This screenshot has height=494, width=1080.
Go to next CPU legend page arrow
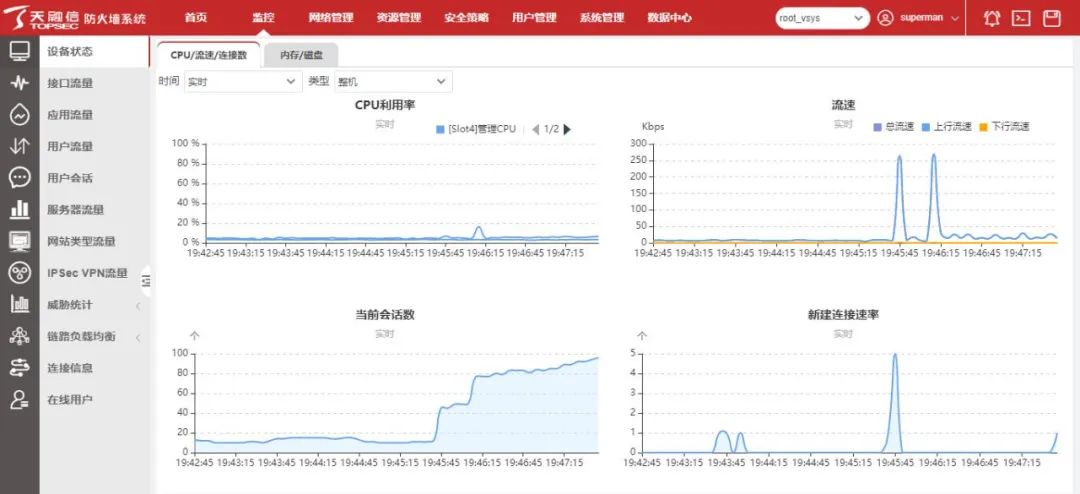(568, 129)
